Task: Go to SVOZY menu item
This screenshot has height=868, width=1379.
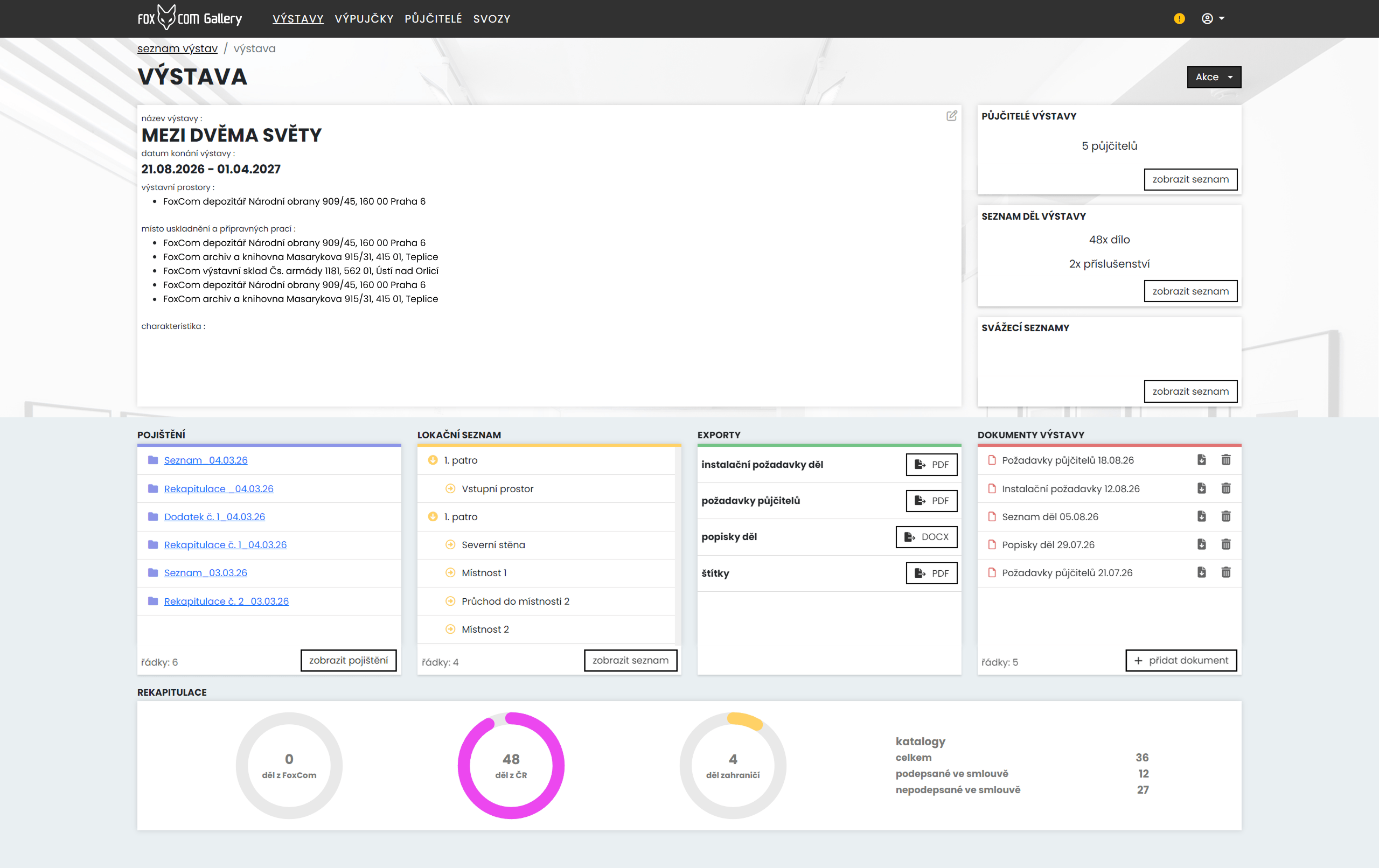Action: pos(491,18)
